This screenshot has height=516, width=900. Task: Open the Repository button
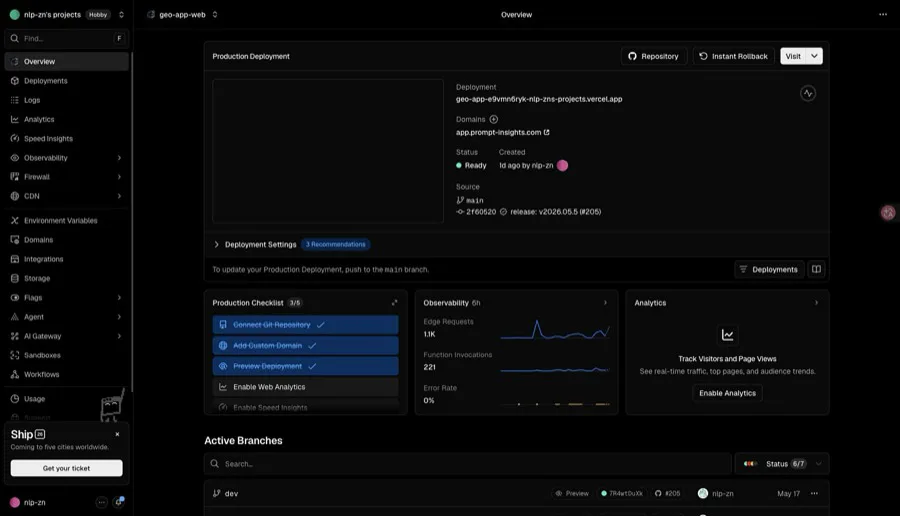(x=654, y=56)
